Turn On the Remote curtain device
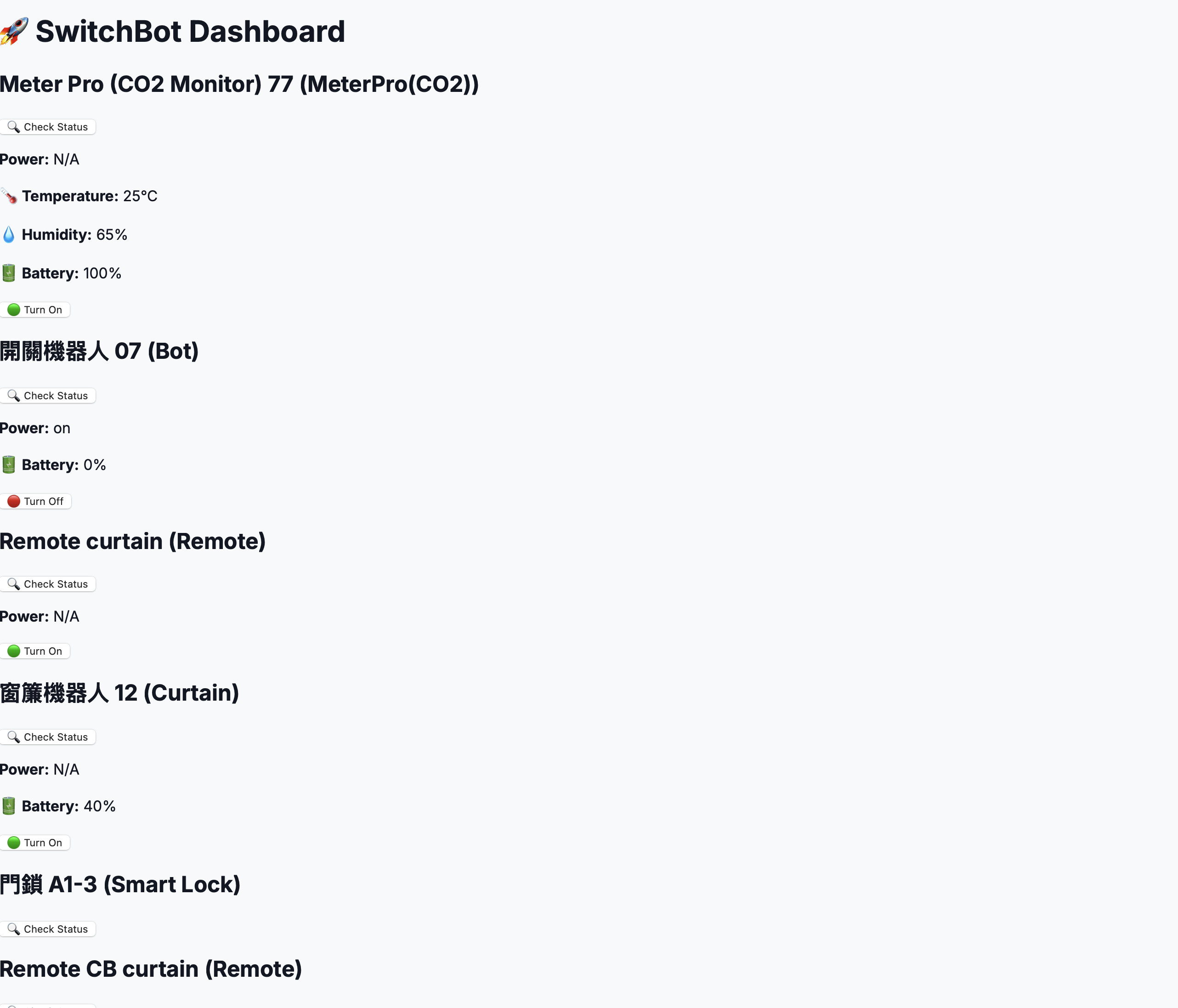The height and width of the screenshot is (1008, 1178). 35,651
